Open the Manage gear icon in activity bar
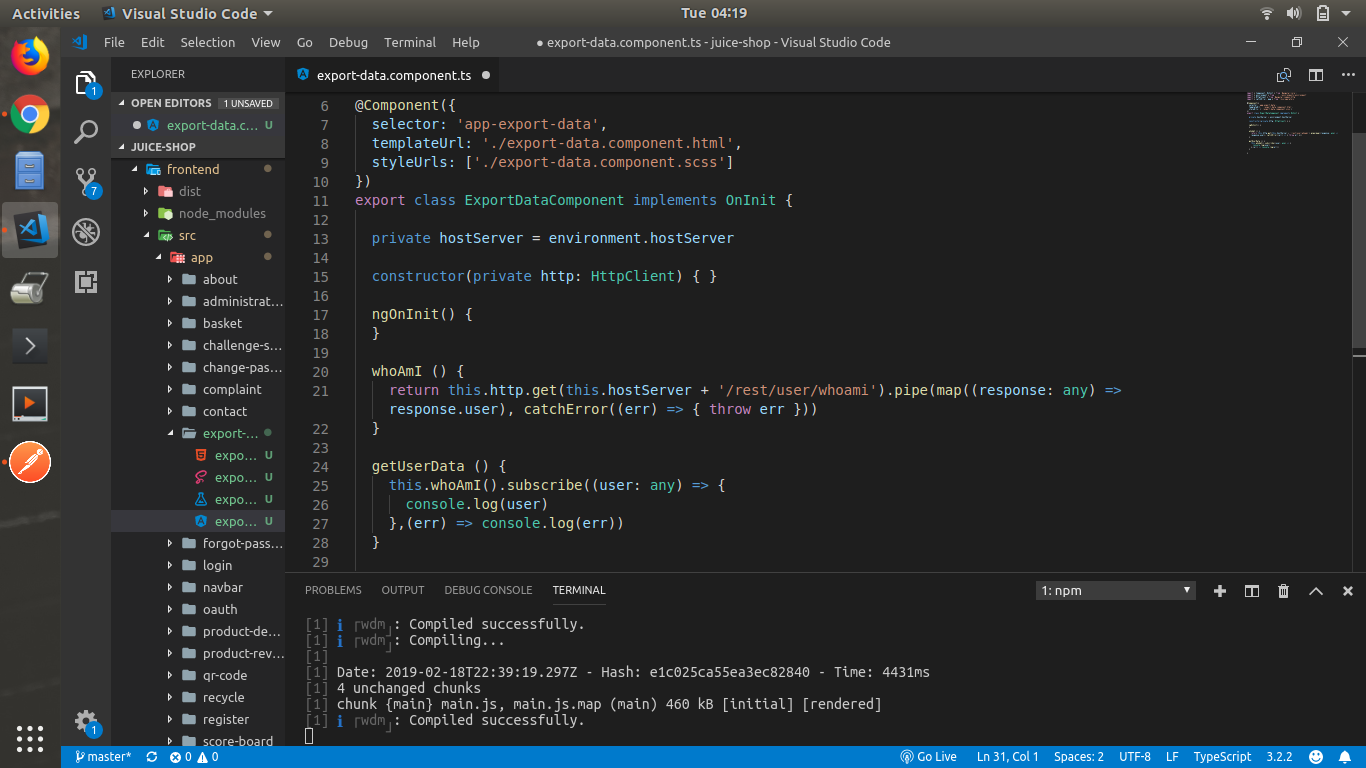1366x768 pixels. (86, 722)
